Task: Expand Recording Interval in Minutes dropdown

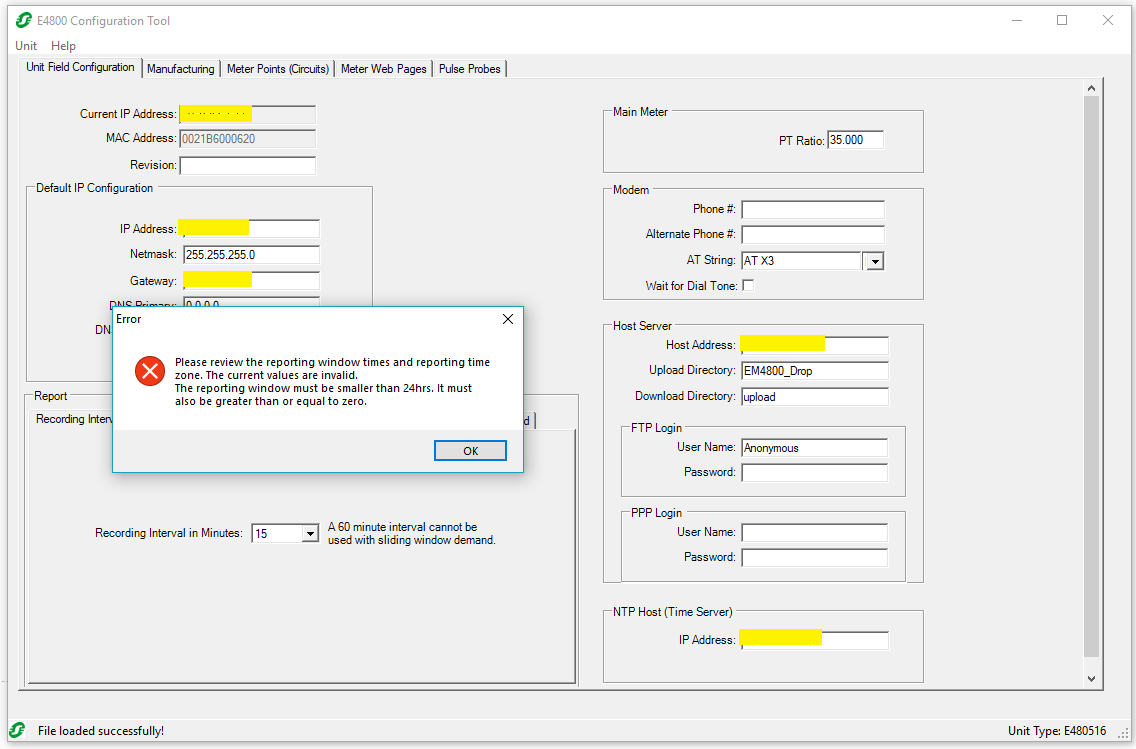Action: coord(310,534)
